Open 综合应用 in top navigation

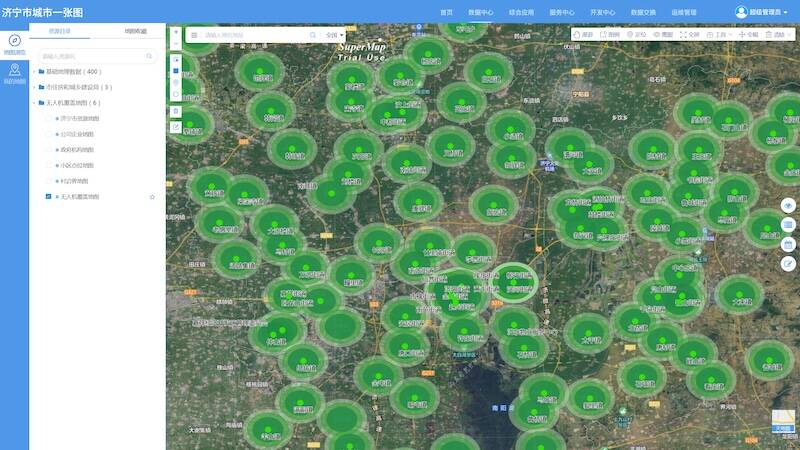(521, 12)
